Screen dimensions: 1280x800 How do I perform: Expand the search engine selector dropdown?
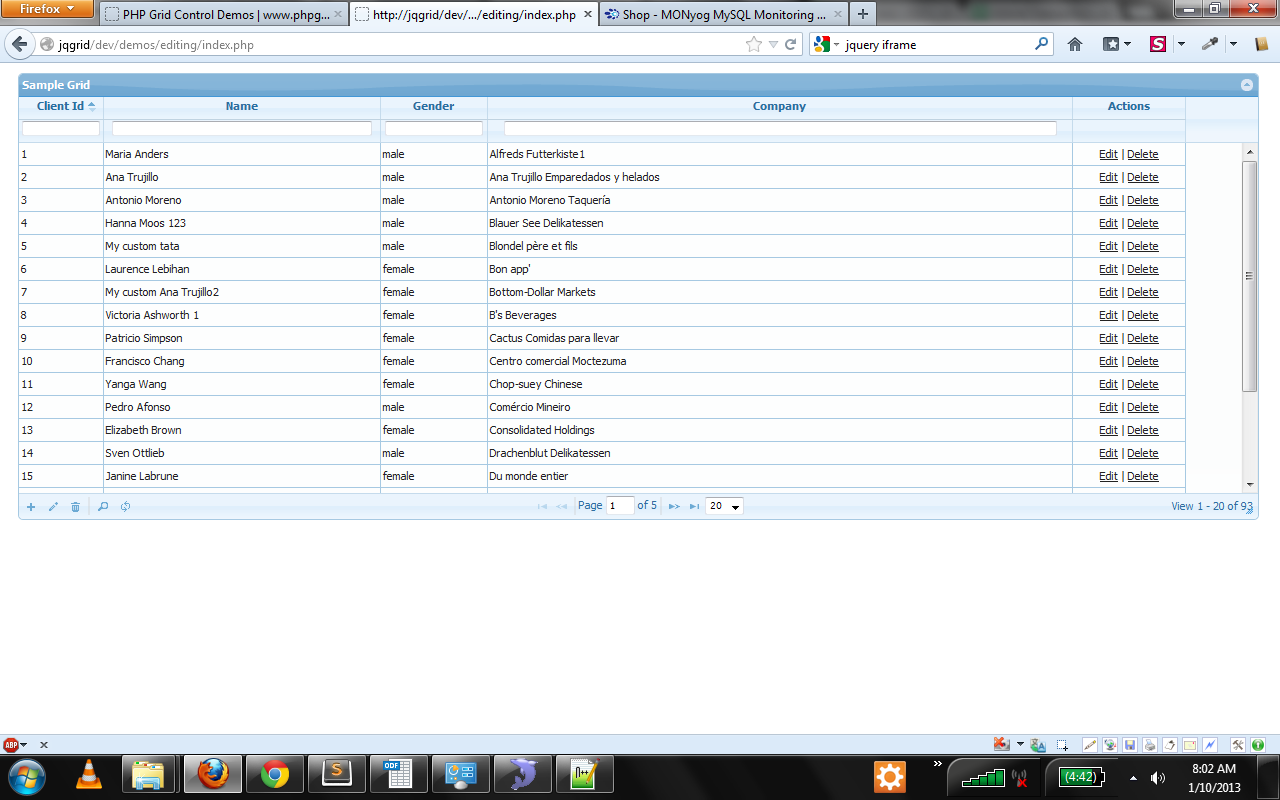(x=826, y=44)
